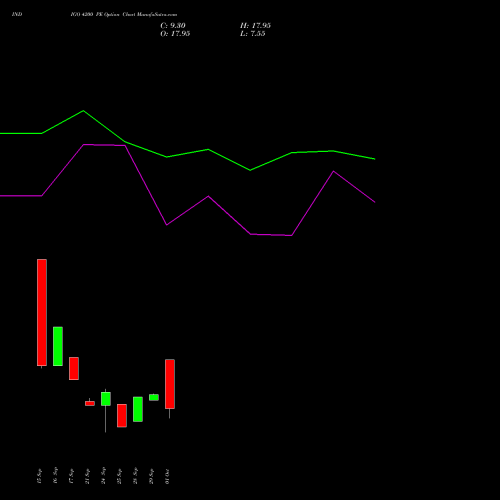Select the red candlestick above '17 Sep'
The height and width of the screenshot is (500, 500).
click(x=74, y=368)
